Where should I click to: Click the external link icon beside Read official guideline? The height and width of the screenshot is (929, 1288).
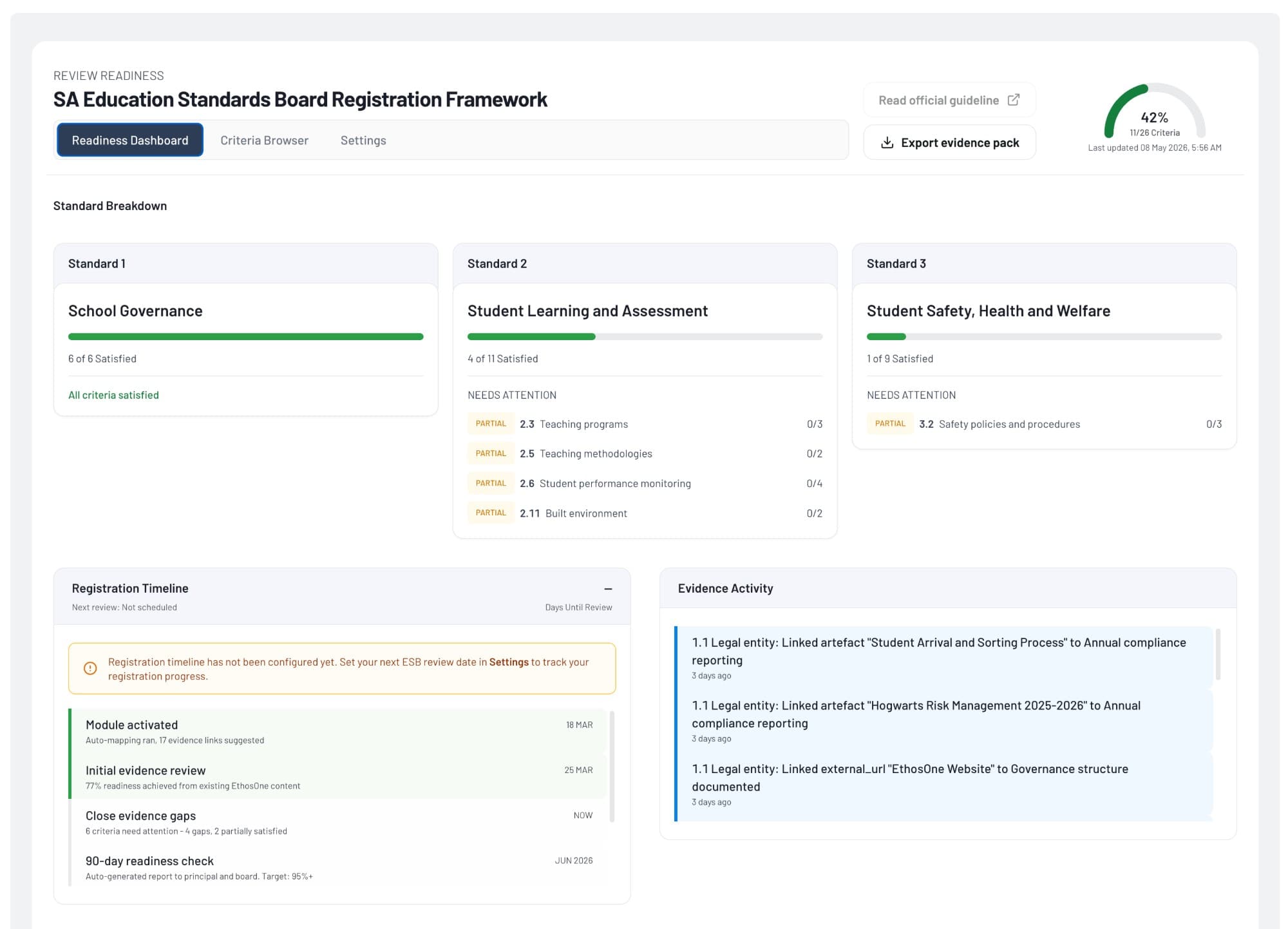pyautogui.click(x=1013, y=100)
